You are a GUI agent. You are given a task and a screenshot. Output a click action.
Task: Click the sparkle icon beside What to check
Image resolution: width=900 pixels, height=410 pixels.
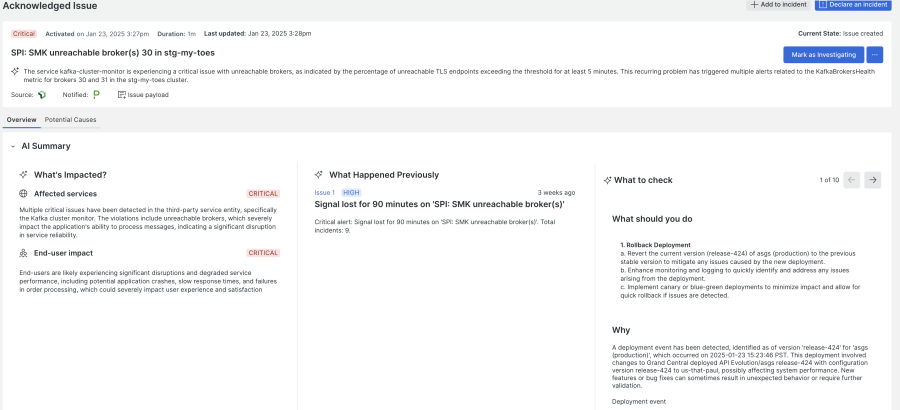tap(607, 180)
